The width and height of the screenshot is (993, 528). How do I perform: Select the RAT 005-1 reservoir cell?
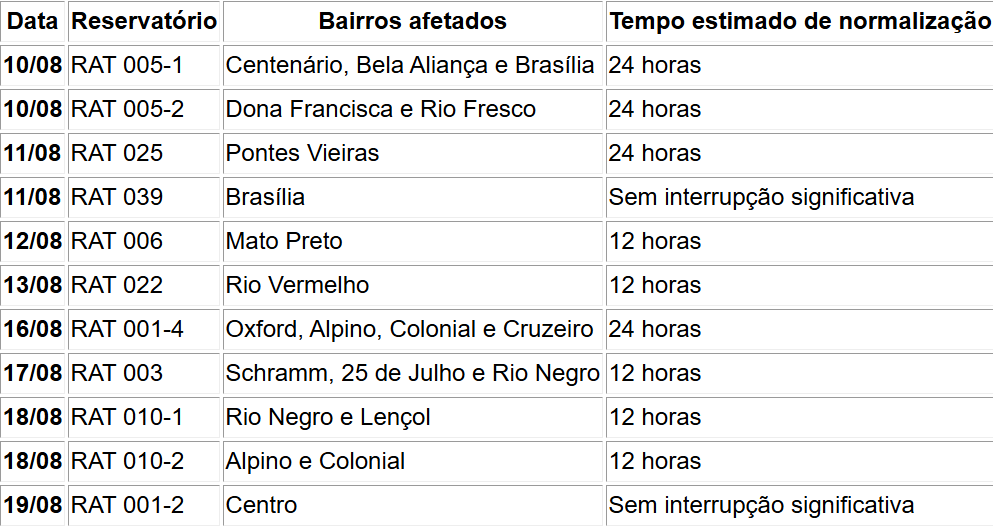144,65
